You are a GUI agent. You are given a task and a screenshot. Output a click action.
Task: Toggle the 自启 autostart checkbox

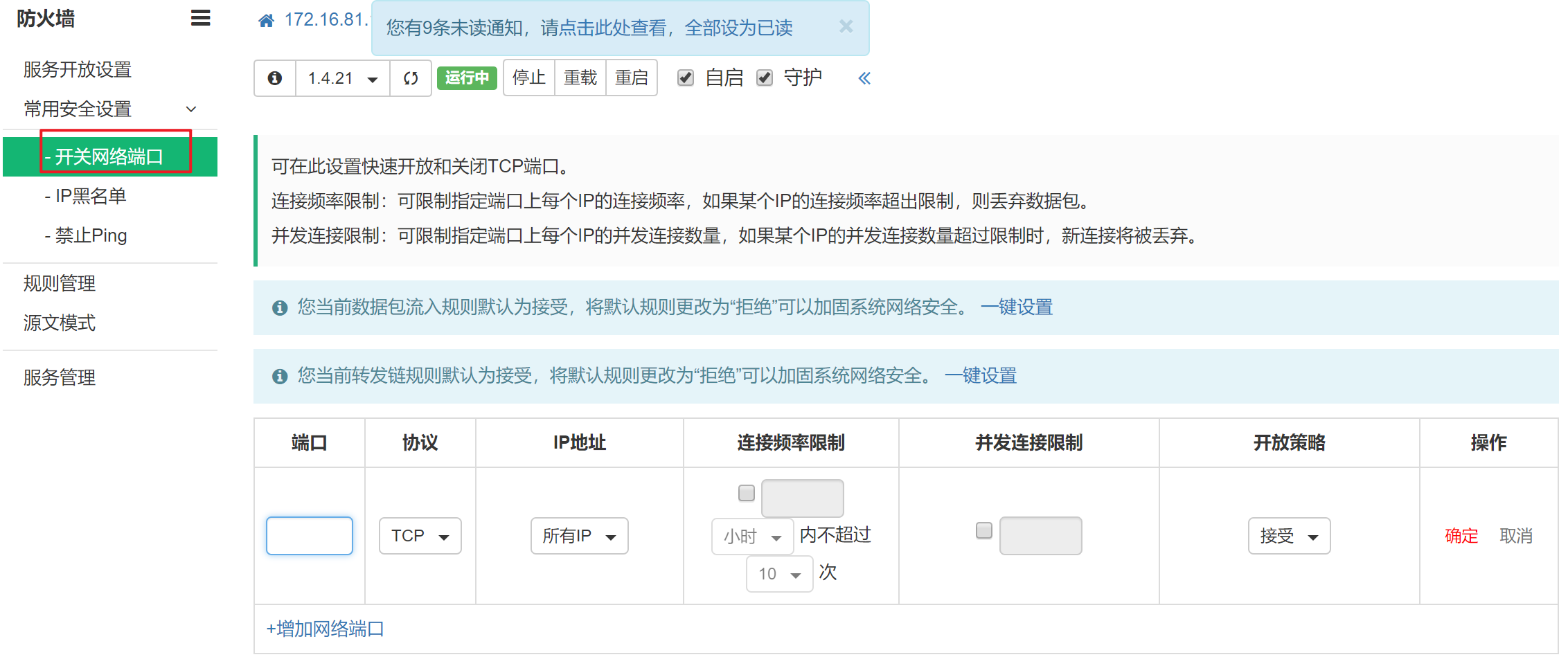(x=686, y=78)
